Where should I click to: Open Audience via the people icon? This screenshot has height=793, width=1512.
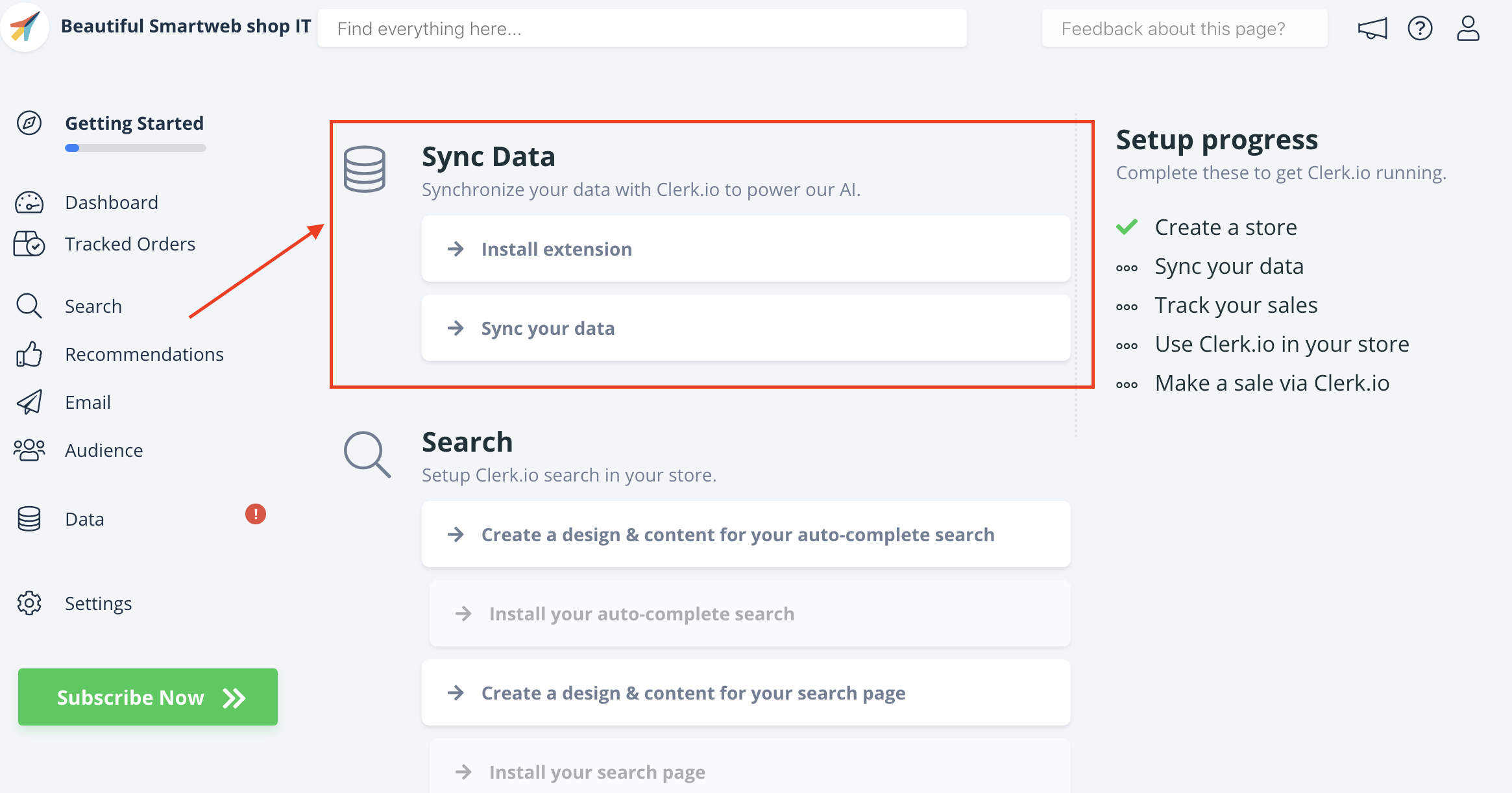click(29, 450)
